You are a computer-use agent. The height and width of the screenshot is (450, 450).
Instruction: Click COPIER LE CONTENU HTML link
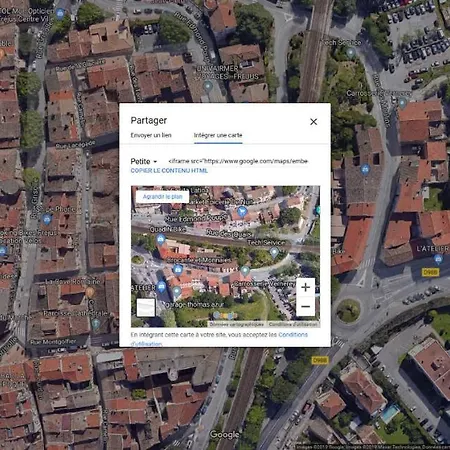click(169, 171)
